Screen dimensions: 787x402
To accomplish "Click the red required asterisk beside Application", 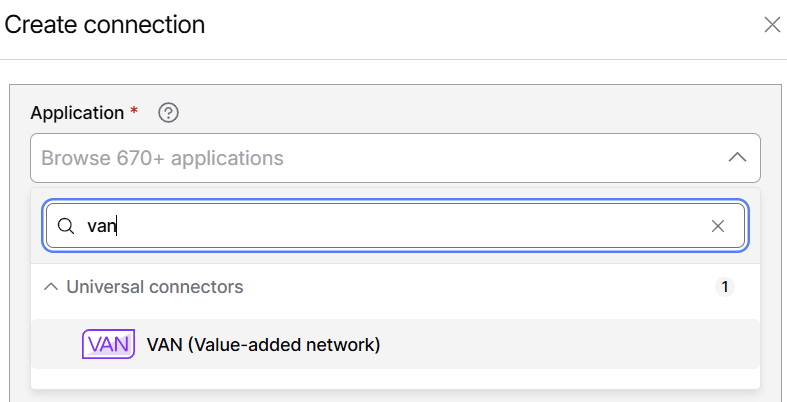I will click(x=134, y=111).
